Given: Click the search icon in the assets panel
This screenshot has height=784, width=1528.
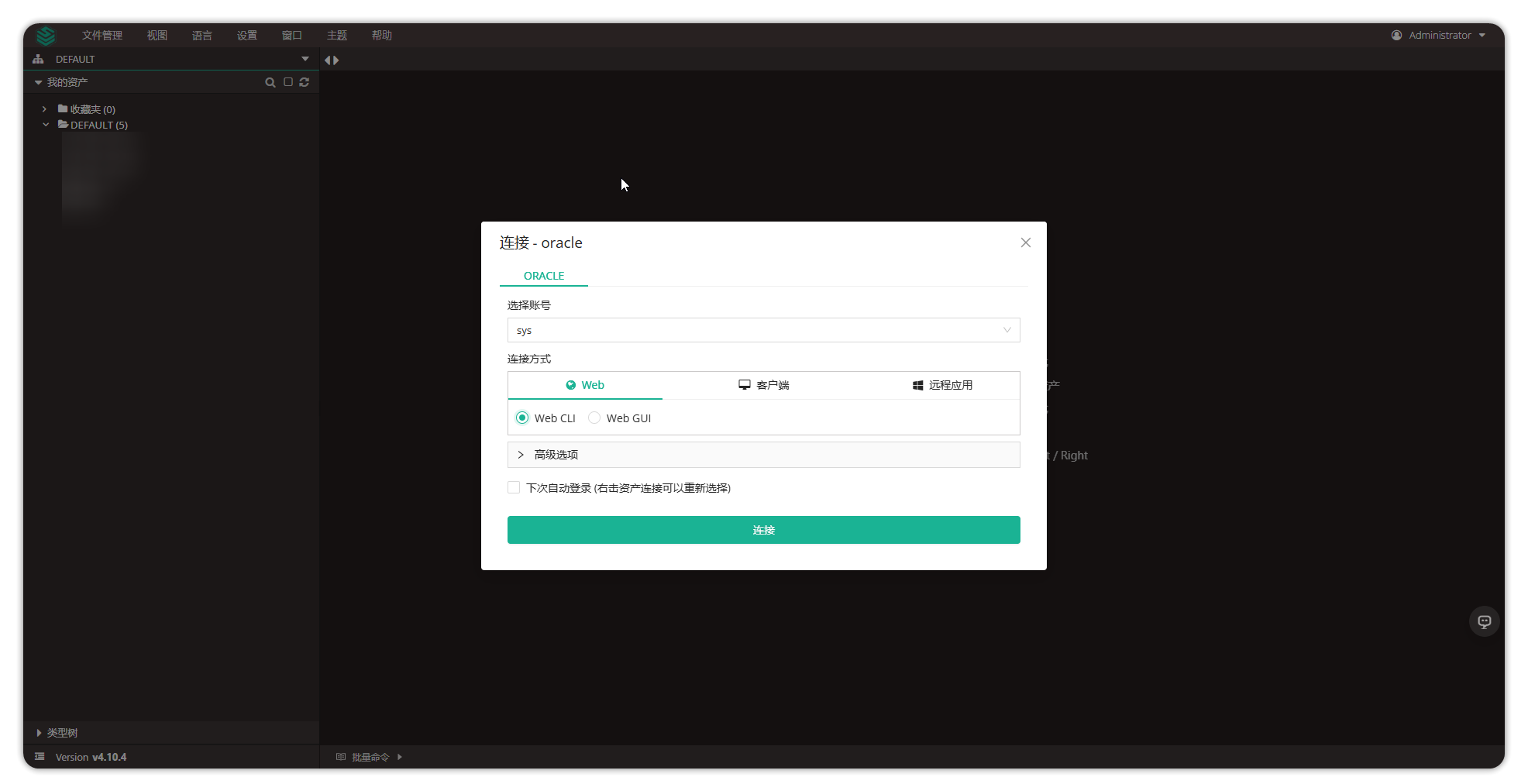Looking at the screenshot, I should point(270,82).
